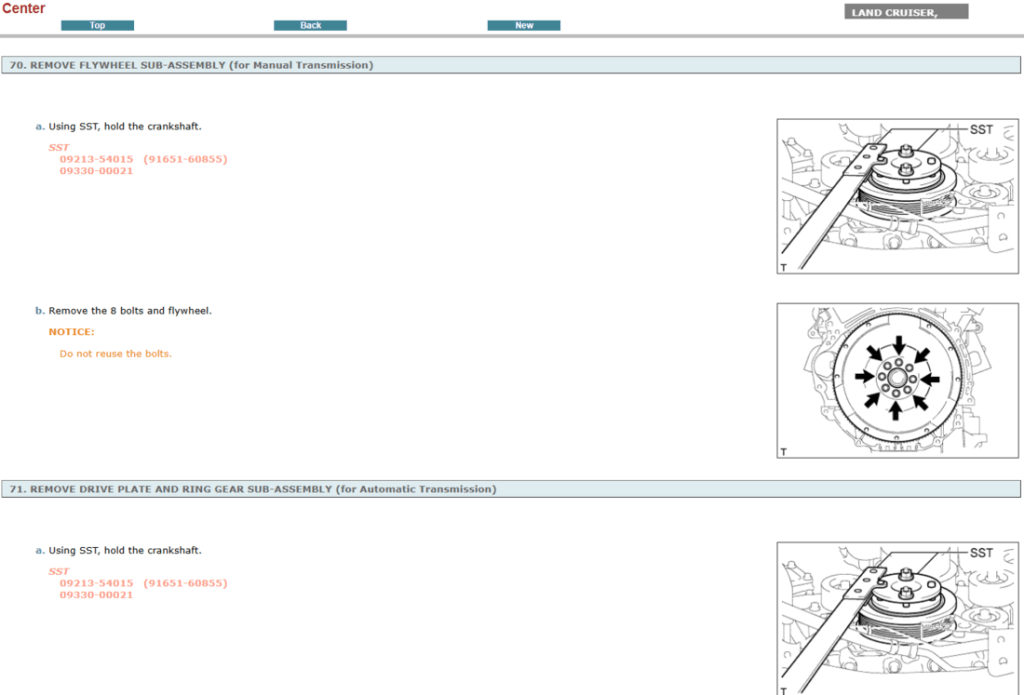Screen dimensions: 1024x695
Task: Click 'Remove the 8 bolts and flywheel' step
Action: tap(130, 311)
